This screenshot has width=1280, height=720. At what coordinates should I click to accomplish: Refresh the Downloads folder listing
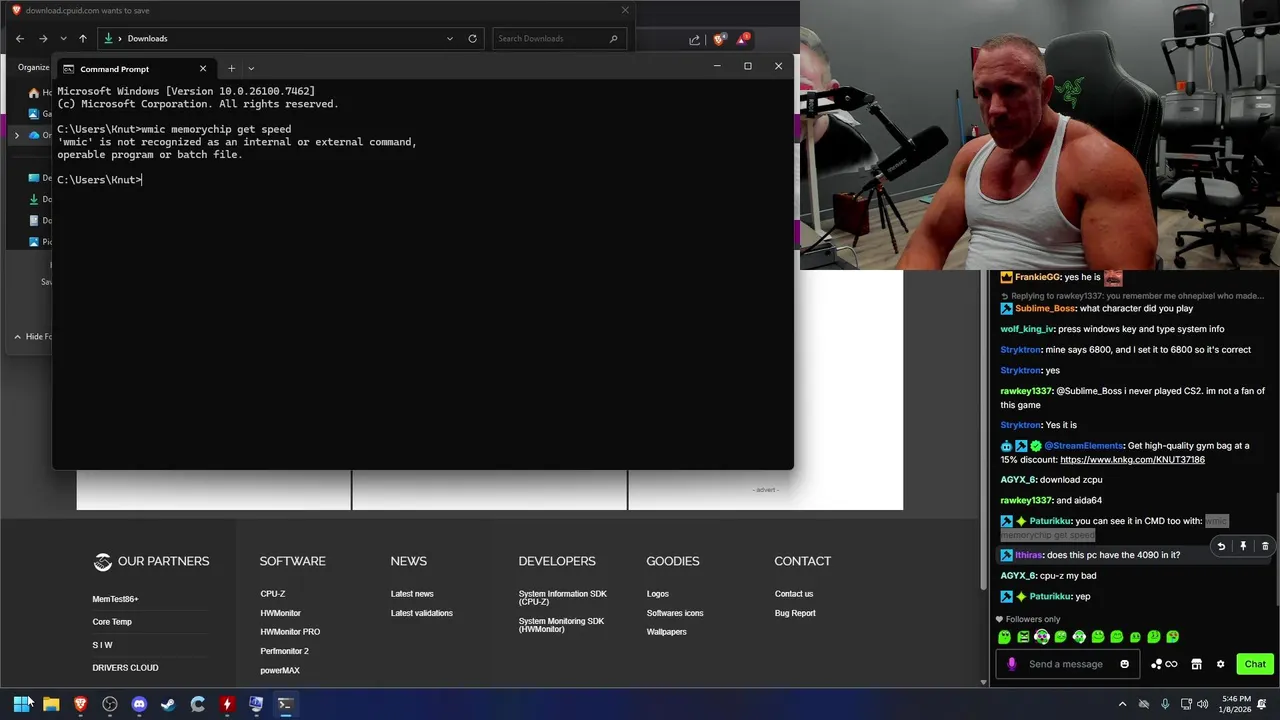pyautogui.click(x=472, y=38)
